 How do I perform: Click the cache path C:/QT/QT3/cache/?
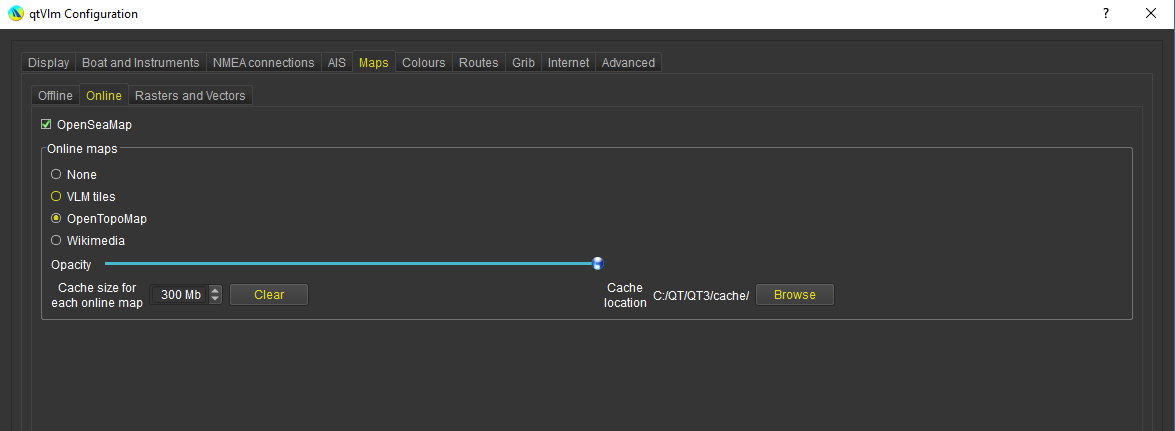tap(701, 295)
